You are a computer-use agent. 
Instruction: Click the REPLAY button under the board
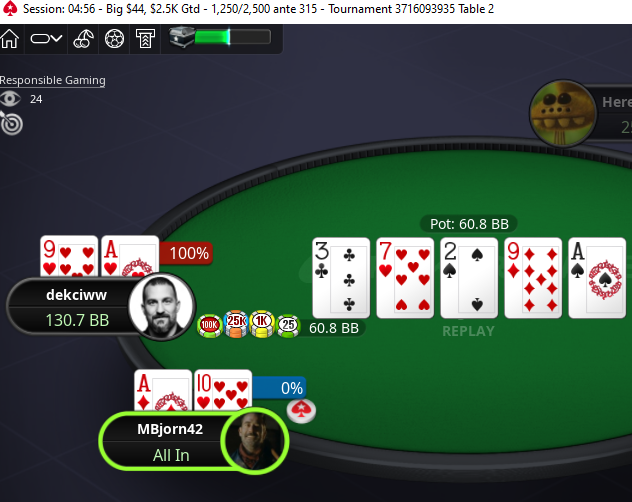tap(468, 331)
